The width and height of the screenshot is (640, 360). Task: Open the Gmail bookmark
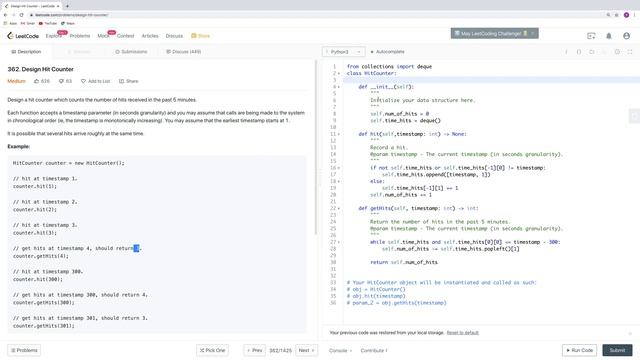28,24
